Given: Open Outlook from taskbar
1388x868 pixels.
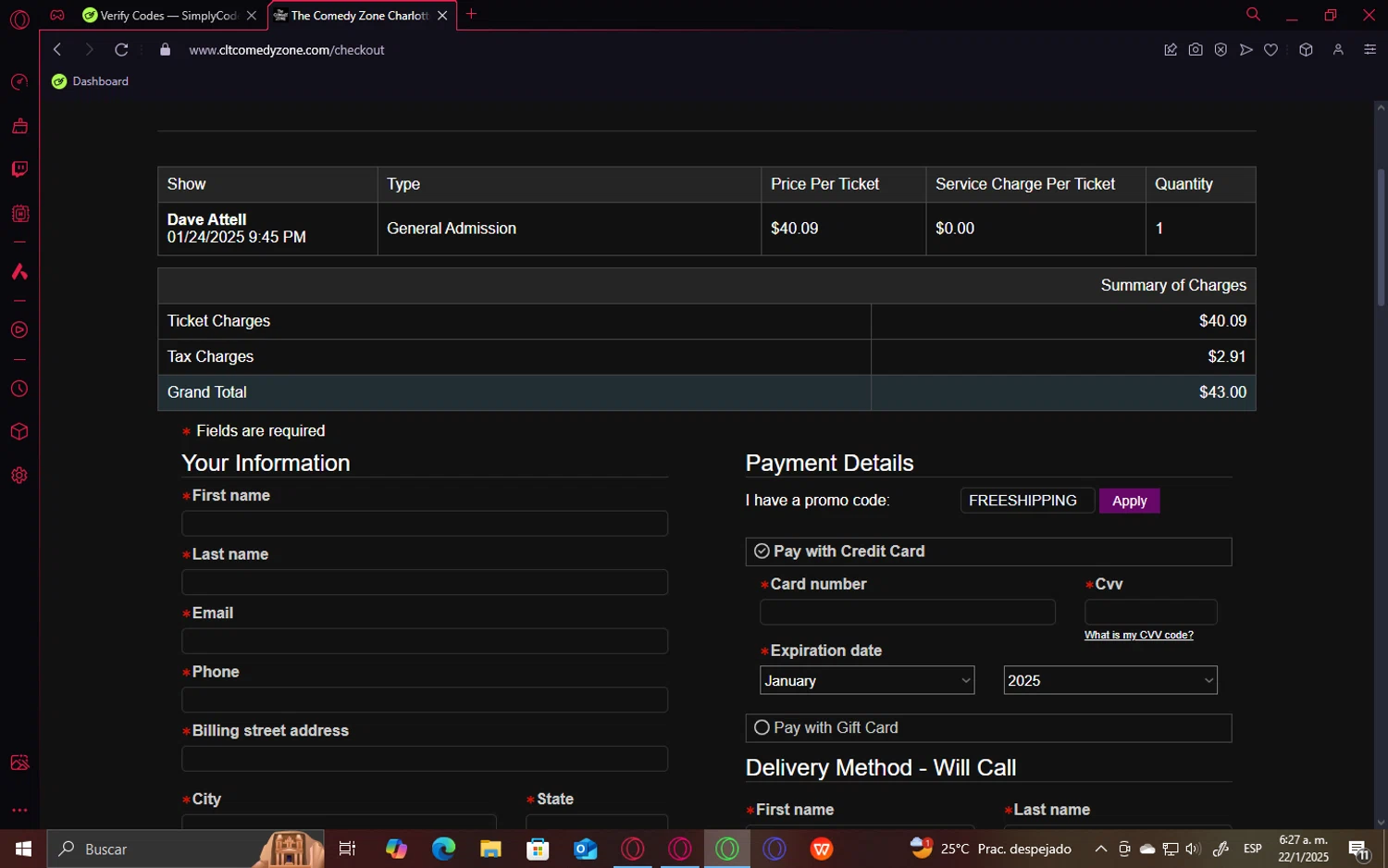Looking at the screenshot, I should 585,849.
